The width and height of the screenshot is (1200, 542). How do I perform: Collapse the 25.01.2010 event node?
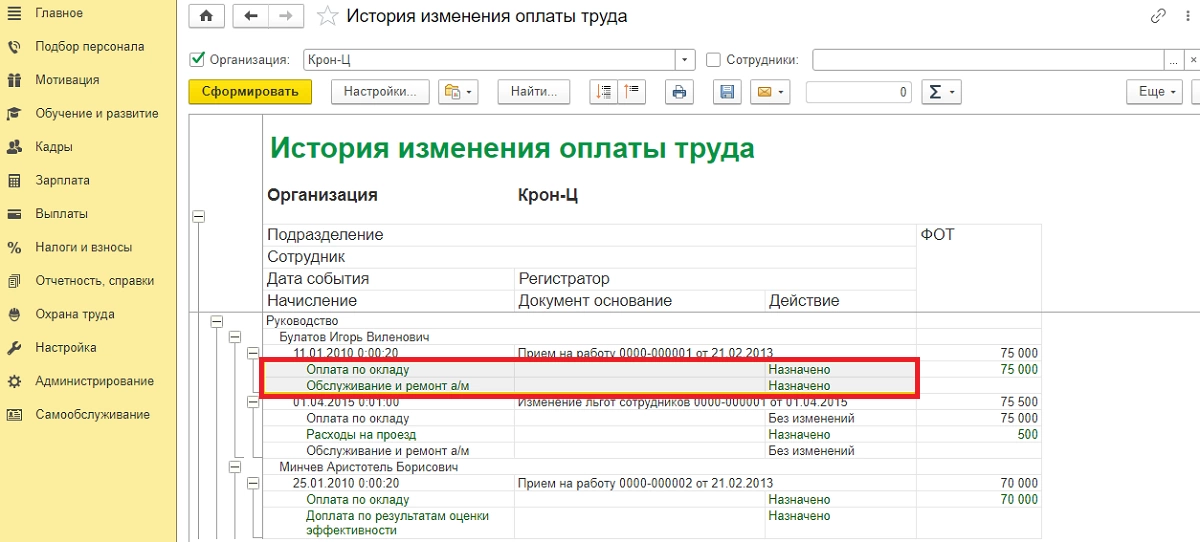(x=253, y=483)
